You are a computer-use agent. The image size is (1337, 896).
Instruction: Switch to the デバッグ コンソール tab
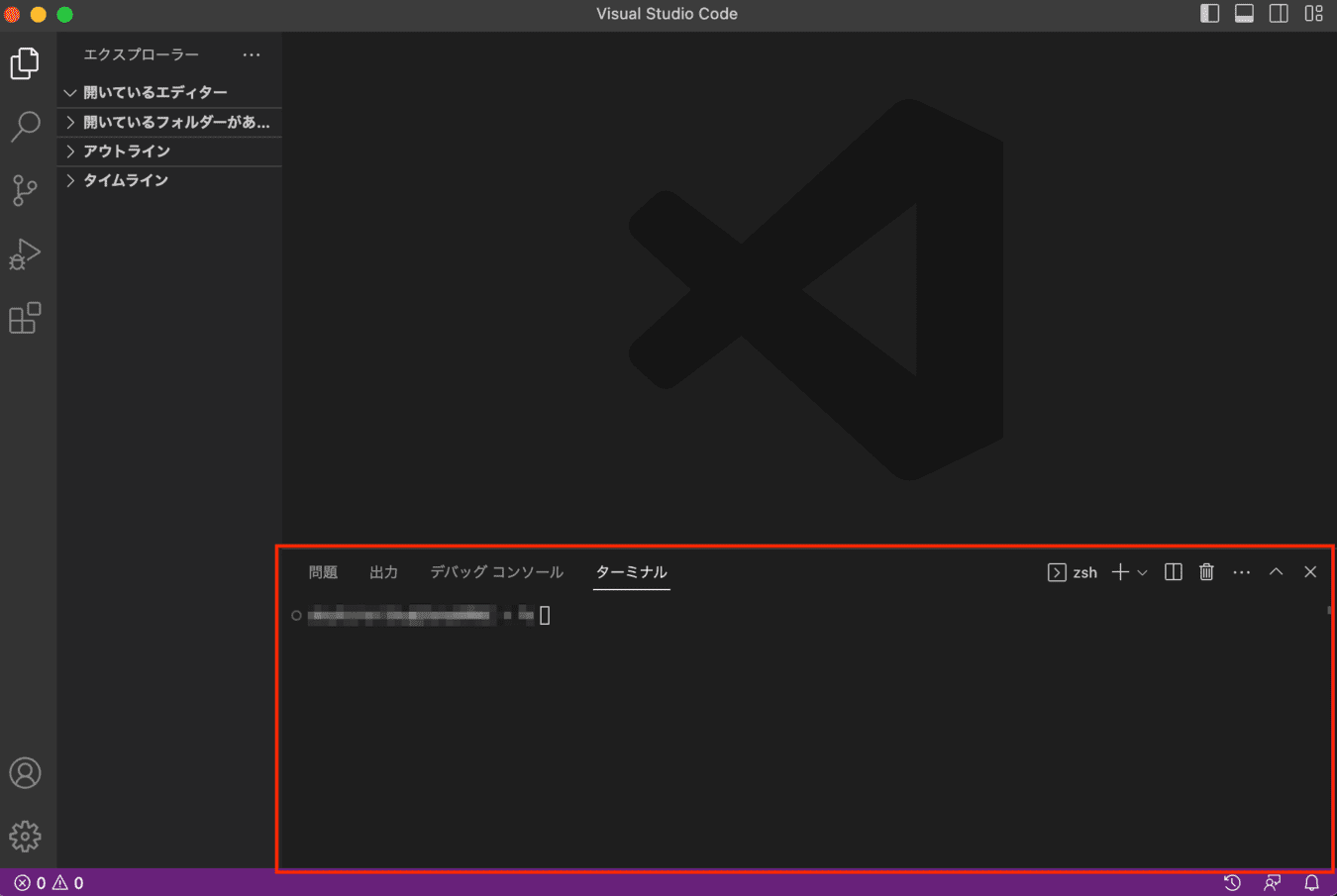click(x=496, y=572)
